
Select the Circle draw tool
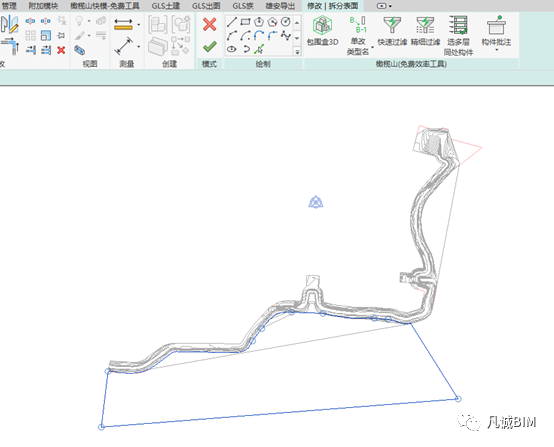point(285,22)
